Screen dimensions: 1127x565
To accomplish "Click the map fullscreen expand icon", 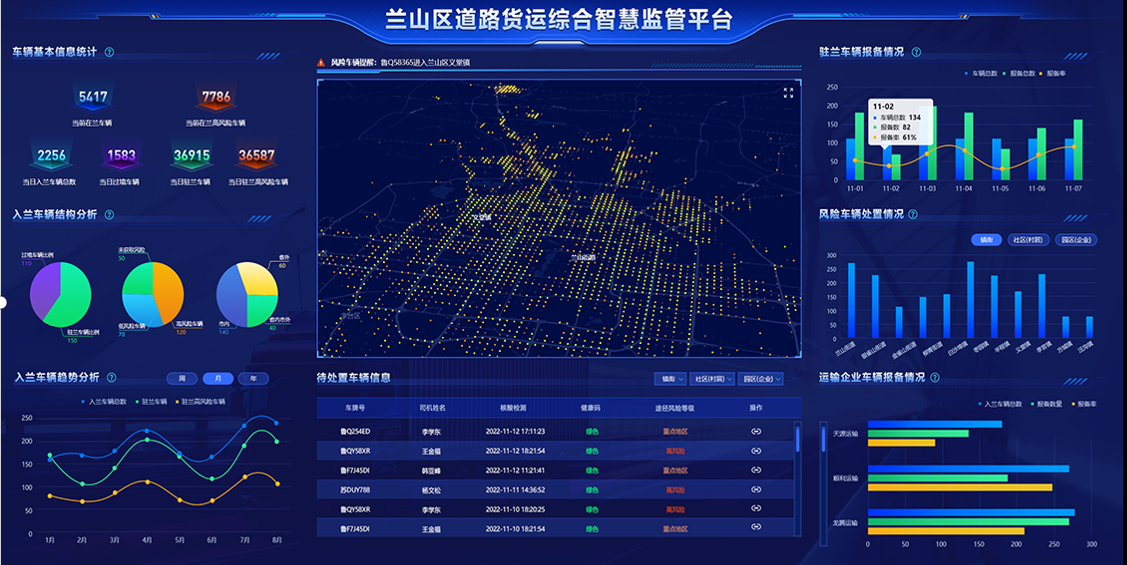I will (788, 93).
